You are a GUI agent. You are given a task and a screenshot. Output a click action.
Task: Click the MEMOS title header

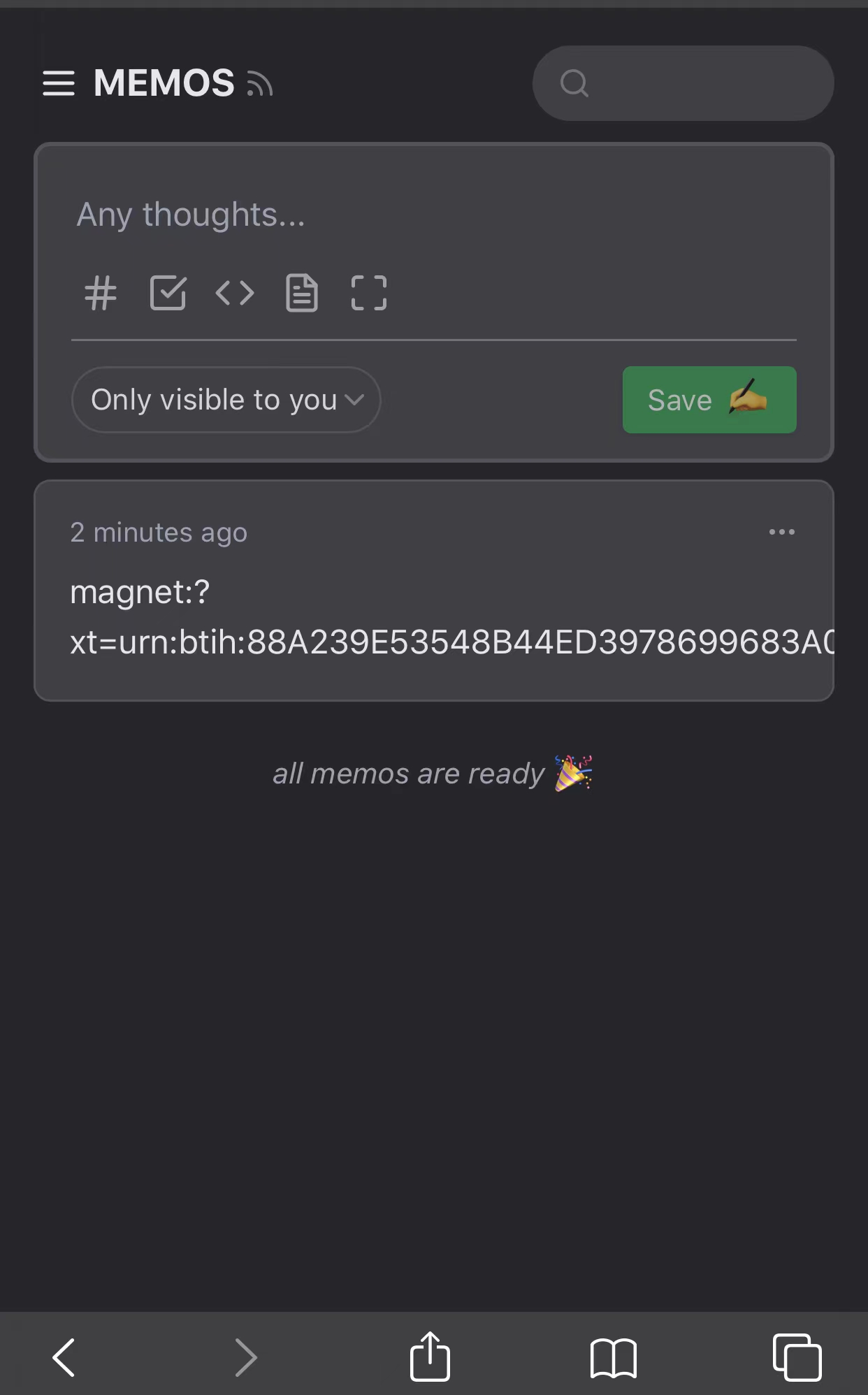[164, 83]
